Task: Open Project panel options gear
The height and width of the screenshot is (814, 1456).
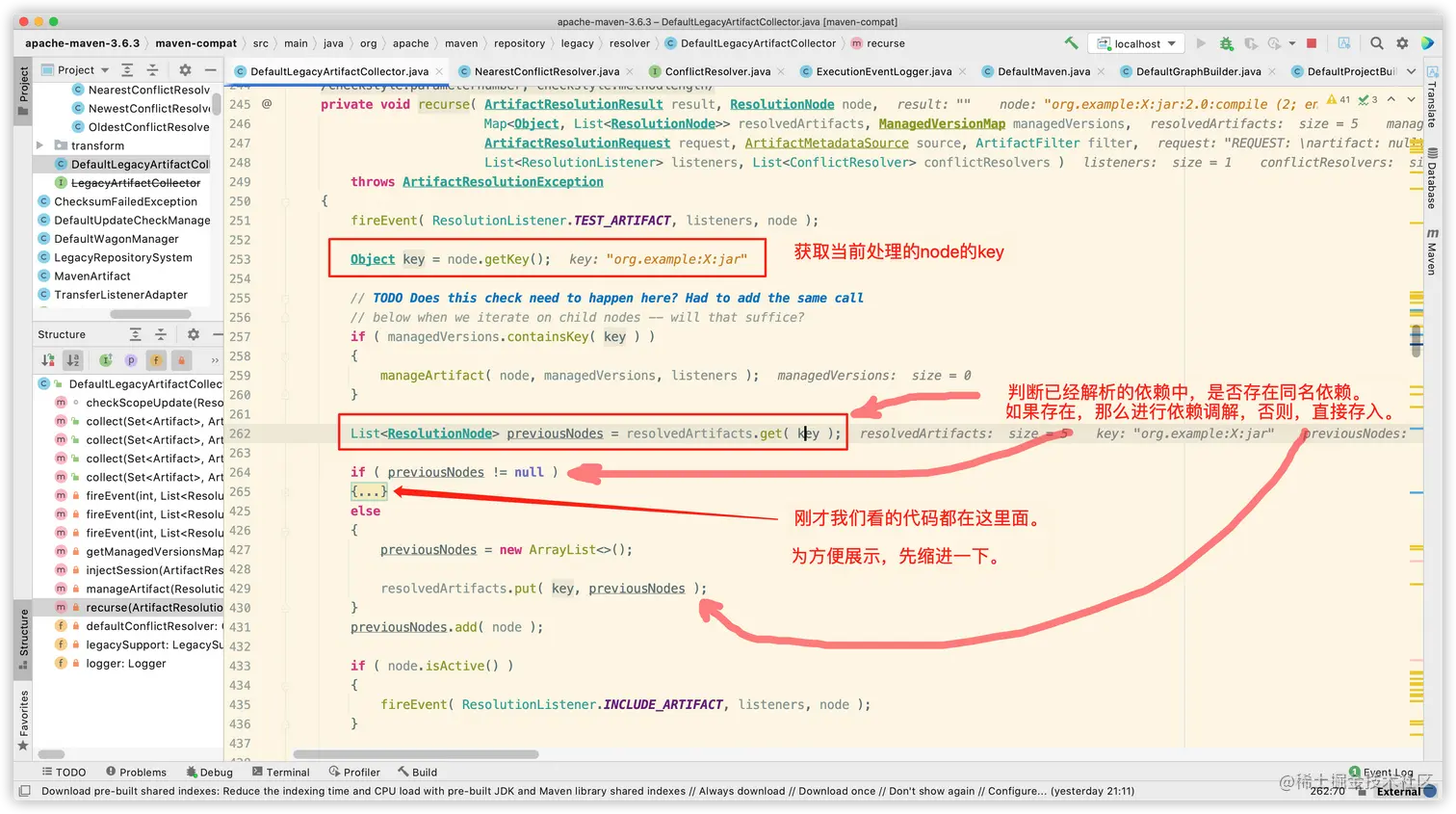Action: [185, 70]
